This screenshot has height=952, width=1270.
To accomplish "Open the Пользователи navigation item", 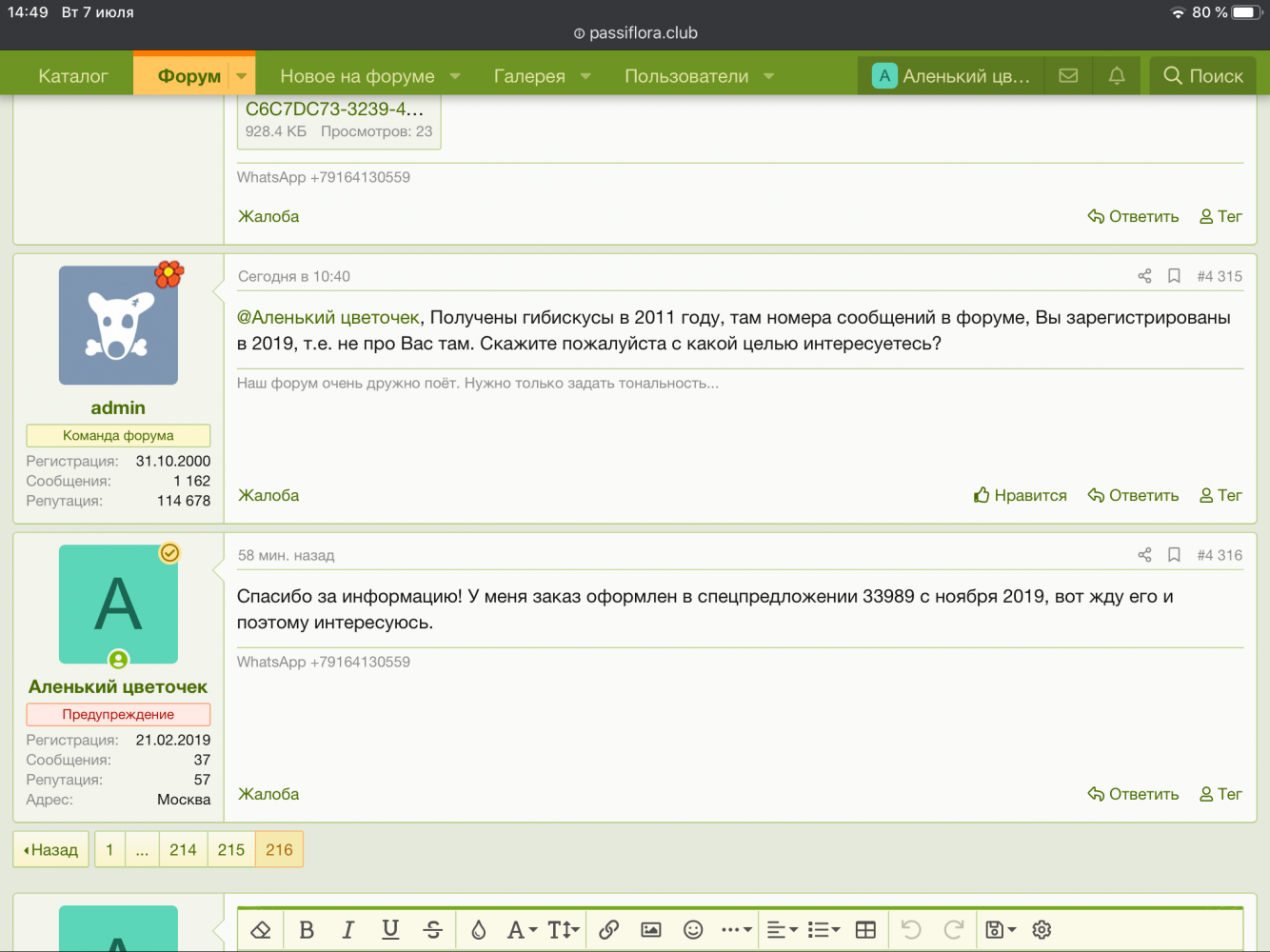I will (x=686, y=76).
